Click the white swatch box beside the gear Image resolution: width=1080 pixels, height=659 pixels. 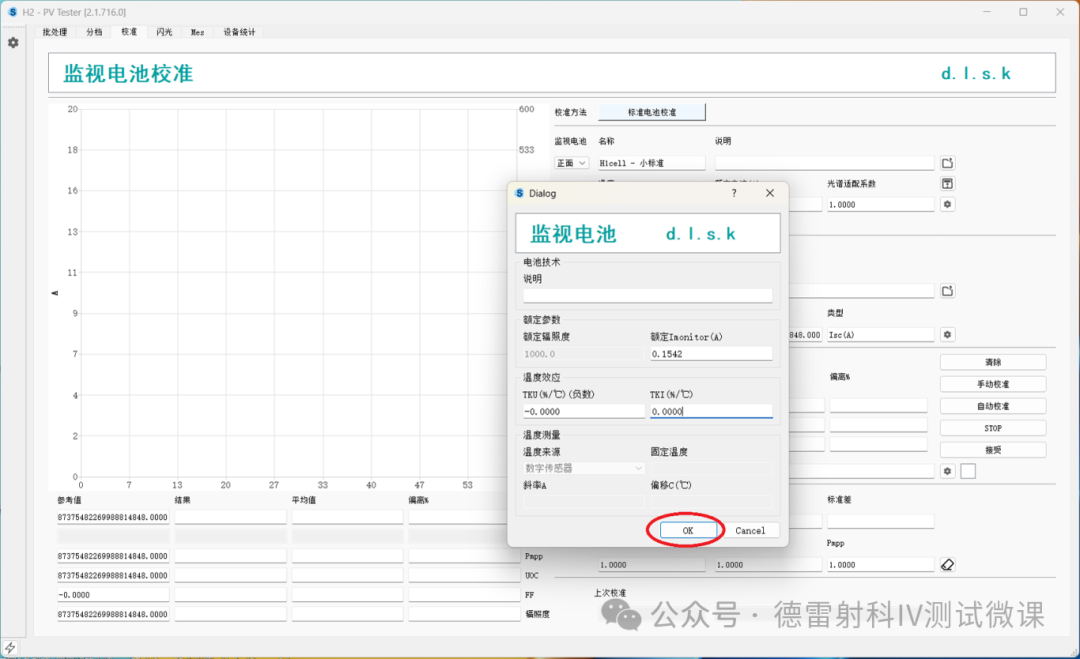(x=968, y=470)
